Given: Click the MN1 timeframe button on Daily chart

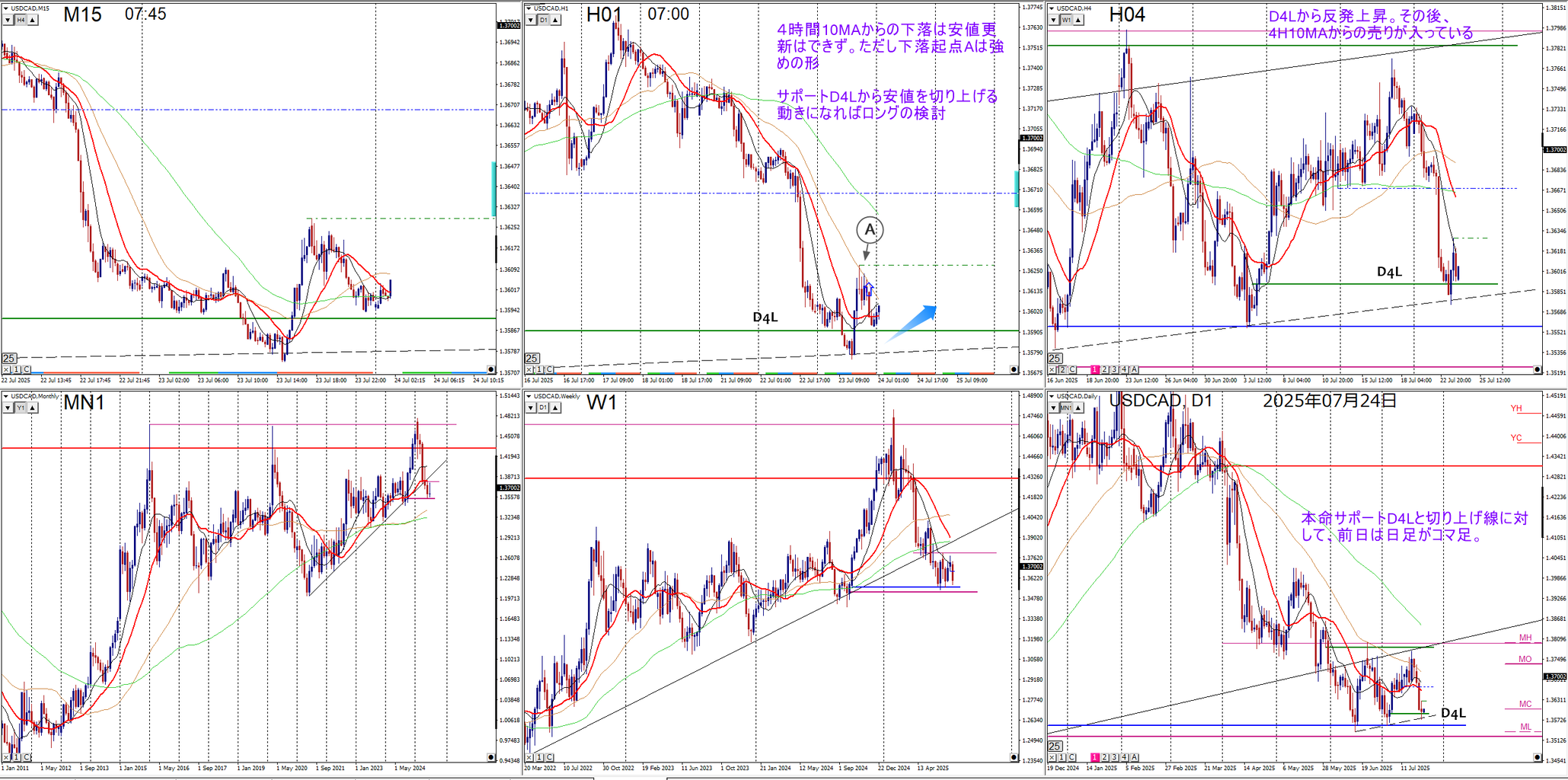Looking at the screenshot, I should coord(1067,408).
